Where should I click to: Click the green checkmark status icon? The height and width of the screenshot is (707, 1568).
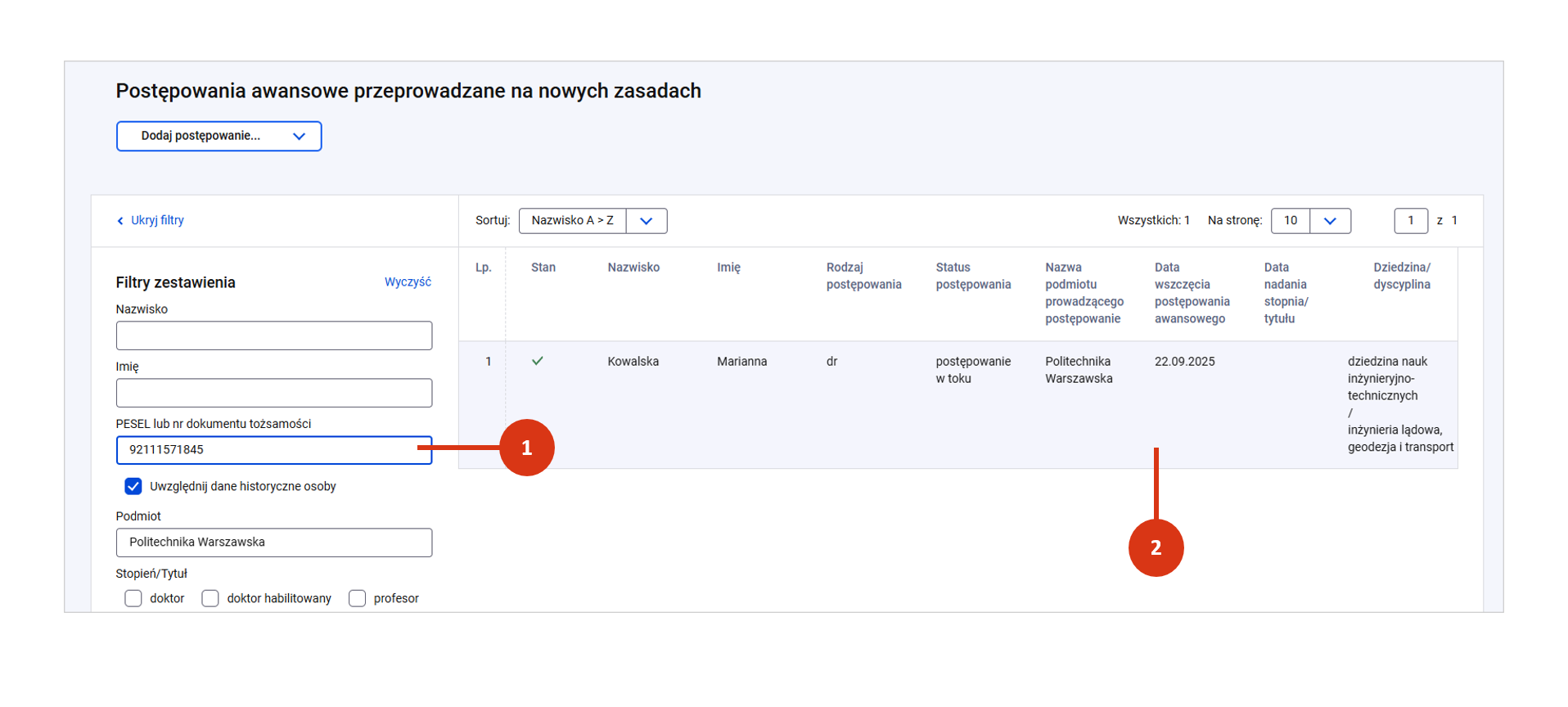[x=538, y=361]
